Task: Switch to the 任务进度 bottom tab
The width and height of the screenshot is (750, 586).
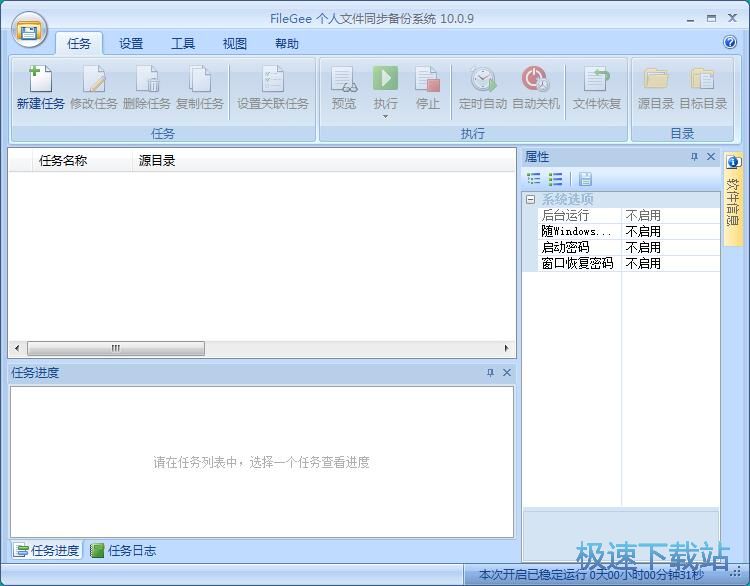Action: (x=46, y=550)
